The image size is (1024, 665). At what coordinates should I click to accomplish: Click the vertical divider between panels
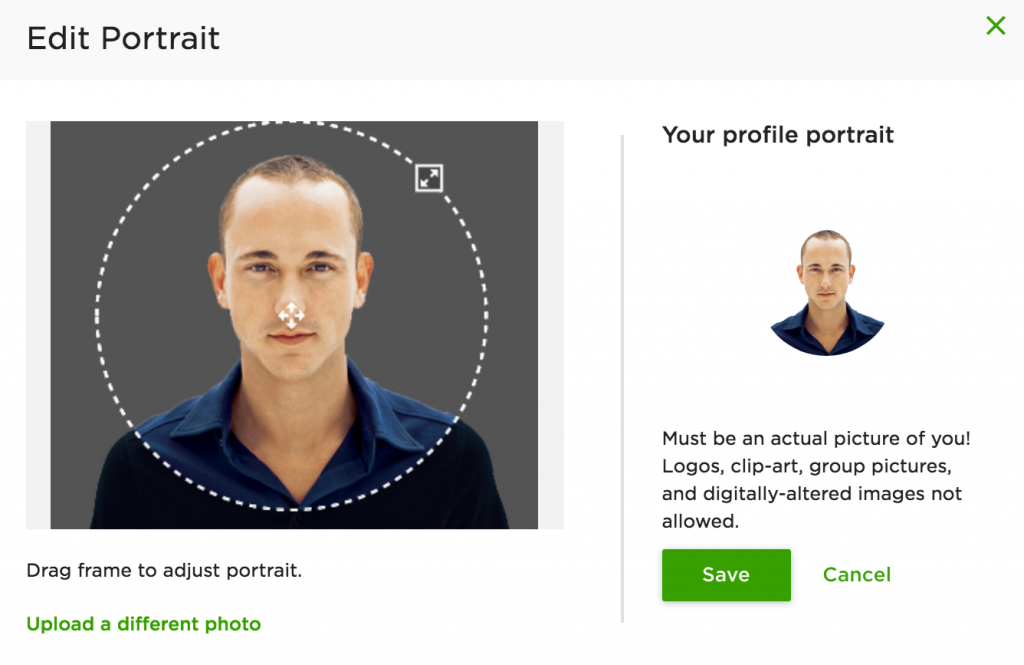coord(622,380)
